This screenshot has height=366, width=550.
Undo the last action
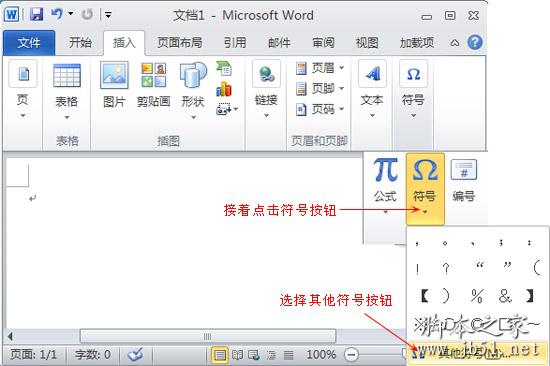pyautogui.click(x=57, y=14)
